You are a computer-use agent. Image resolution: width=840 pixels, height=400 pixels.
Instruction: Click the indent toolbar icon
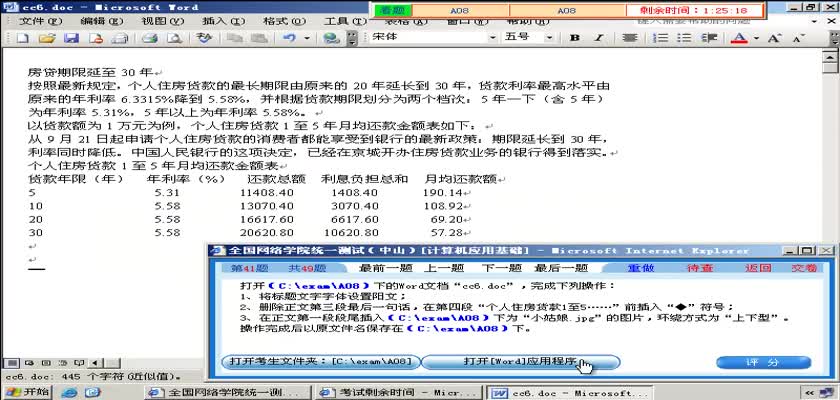[x=709, y=38]
